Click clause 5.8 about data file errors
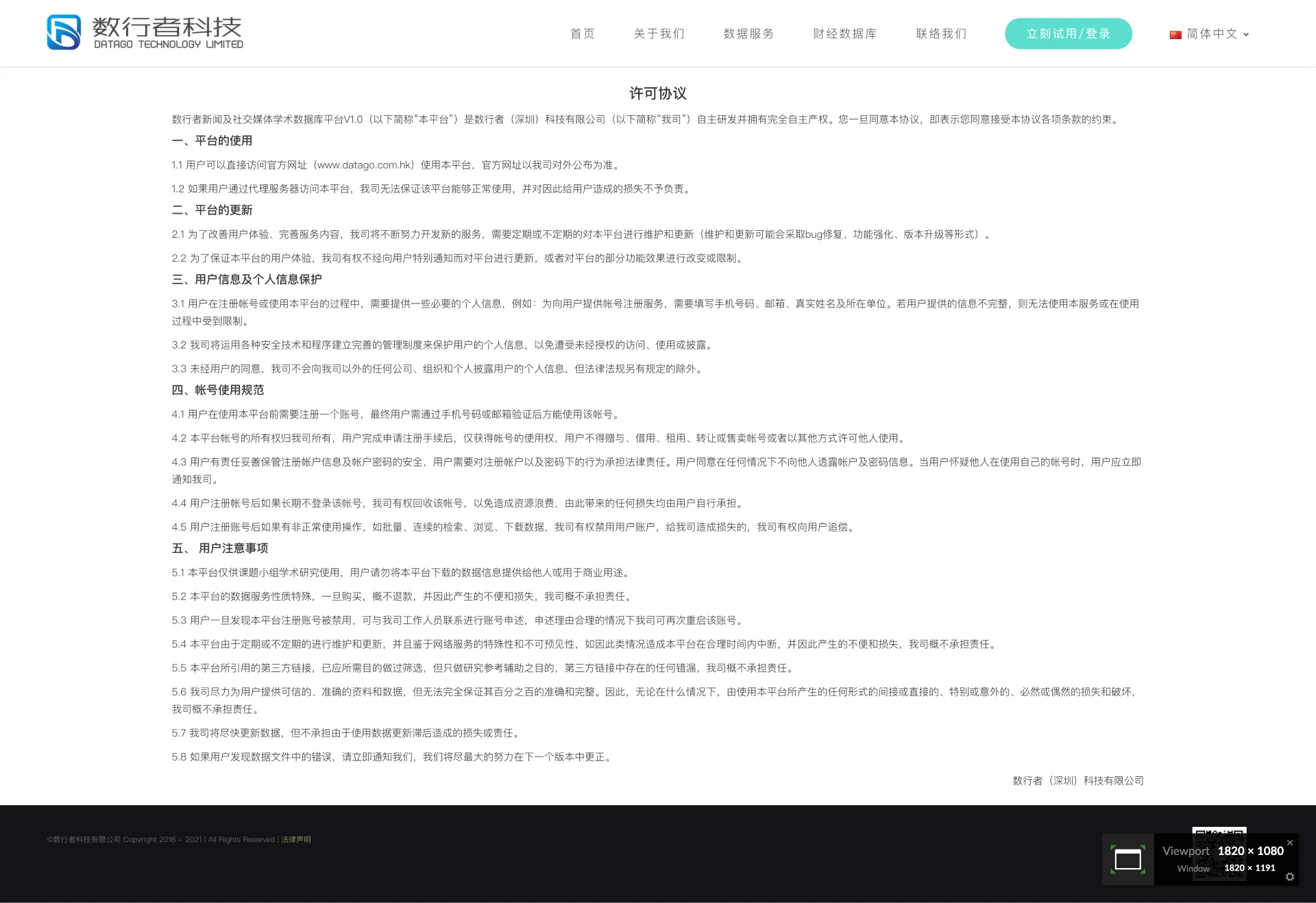The height and width of the screenshot is (903, 1316). click(392, 757)
